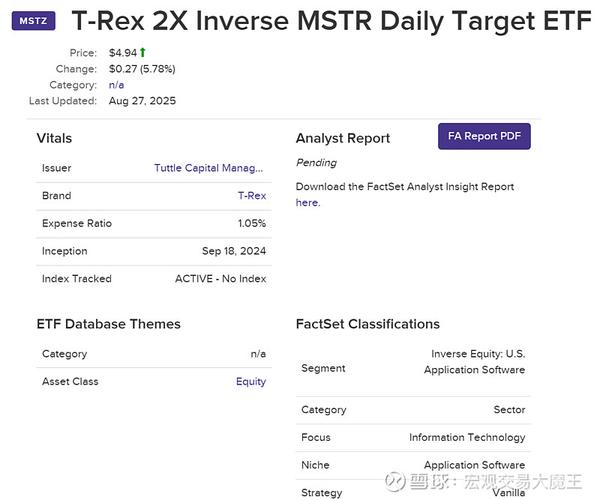Click the Aug 27, 2025 last updated date
Image resolution: width=600 pixels, height=500 pixels.
point(142,101)
